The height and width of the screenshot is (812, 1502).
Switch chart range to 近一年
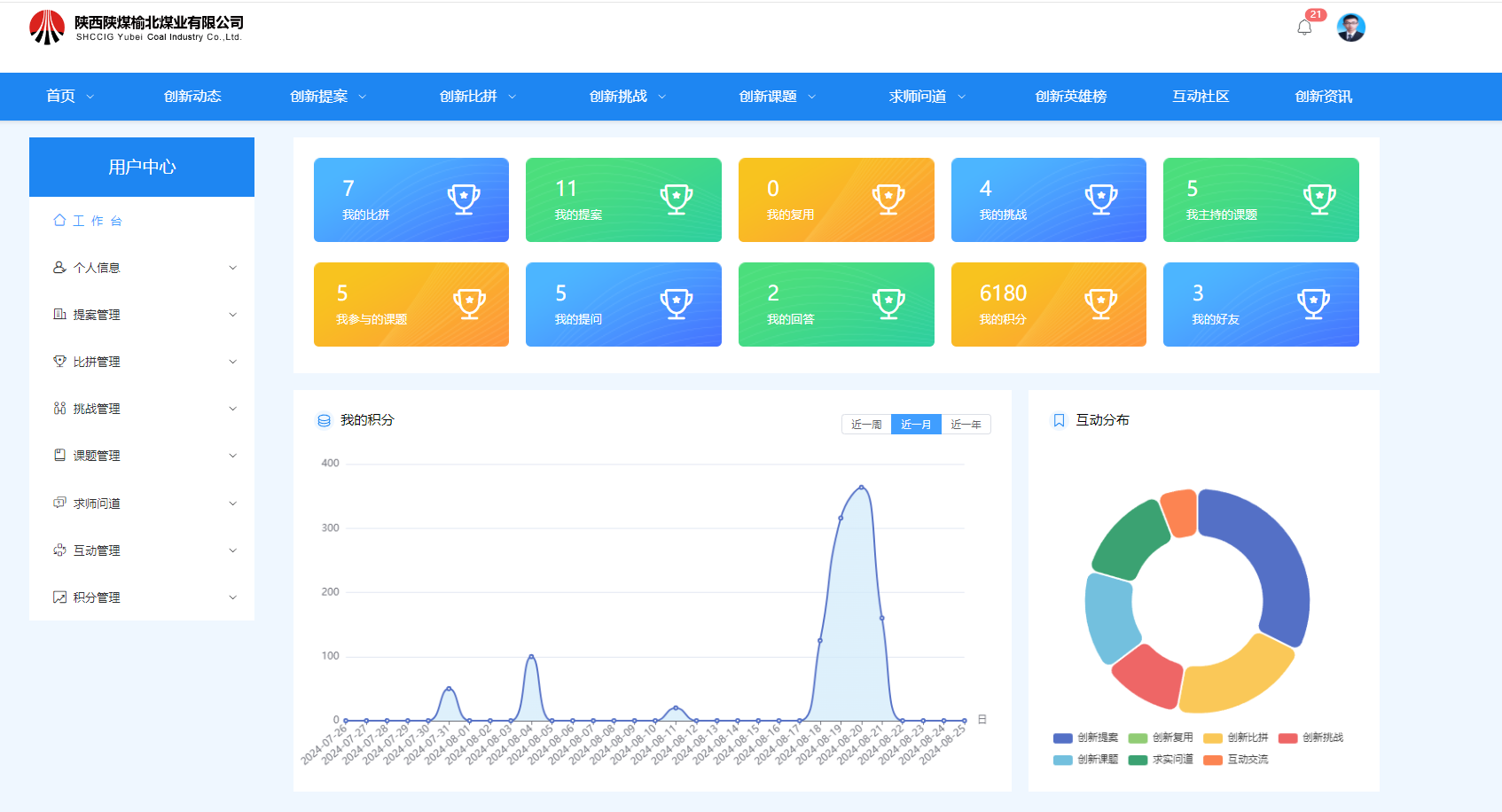tap(966, 425)
